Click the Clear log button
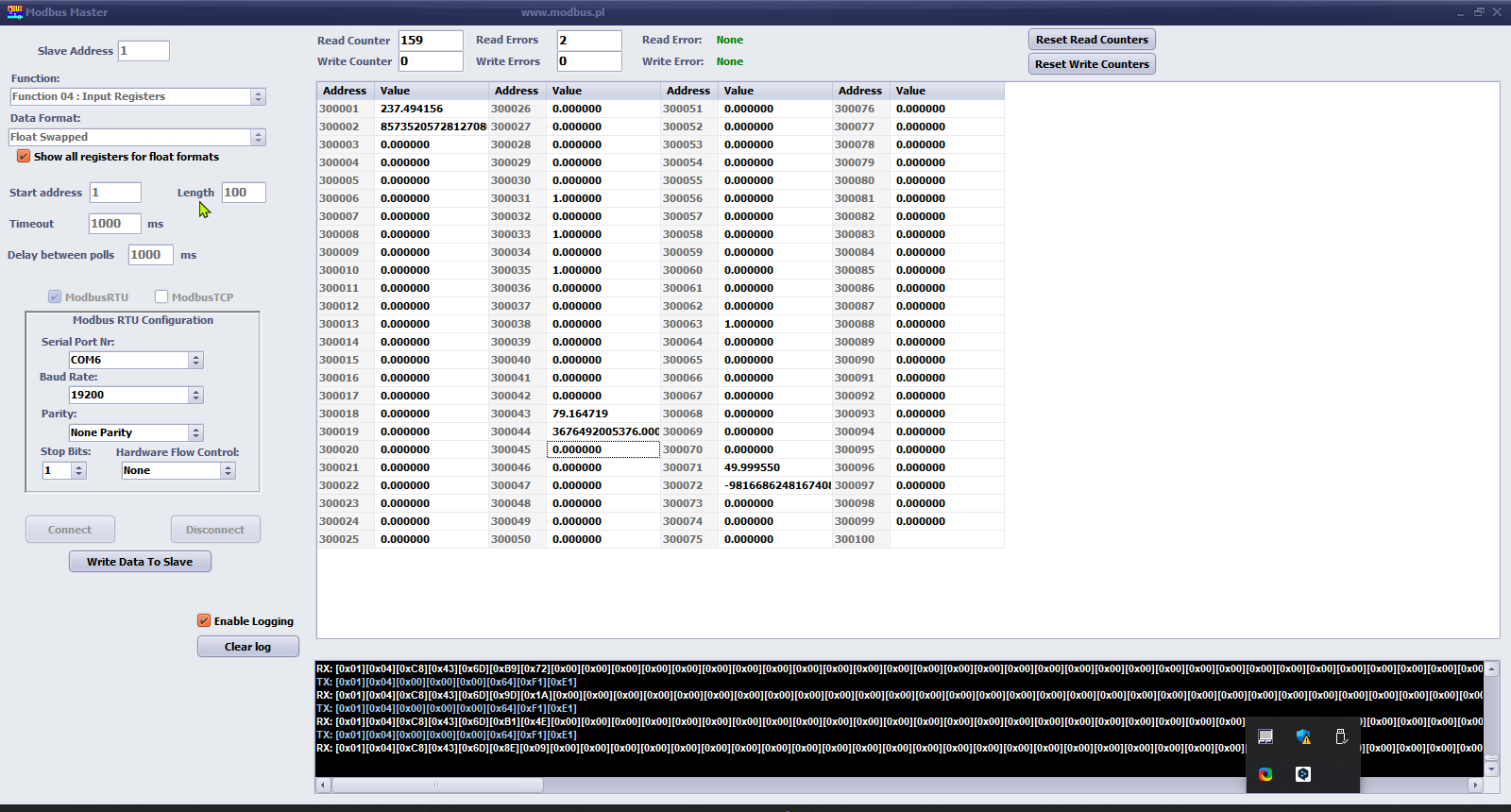 [248, 647]
